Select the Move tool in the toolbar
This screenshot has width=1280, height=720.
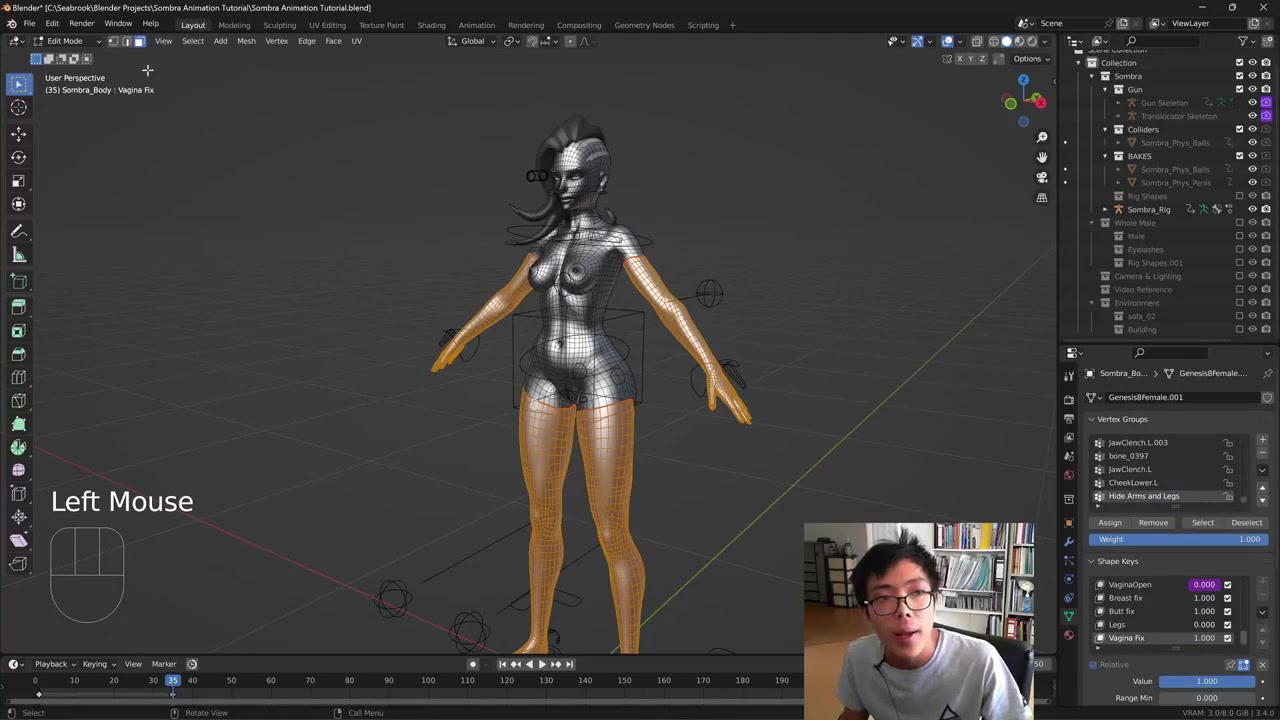point(18,133)
